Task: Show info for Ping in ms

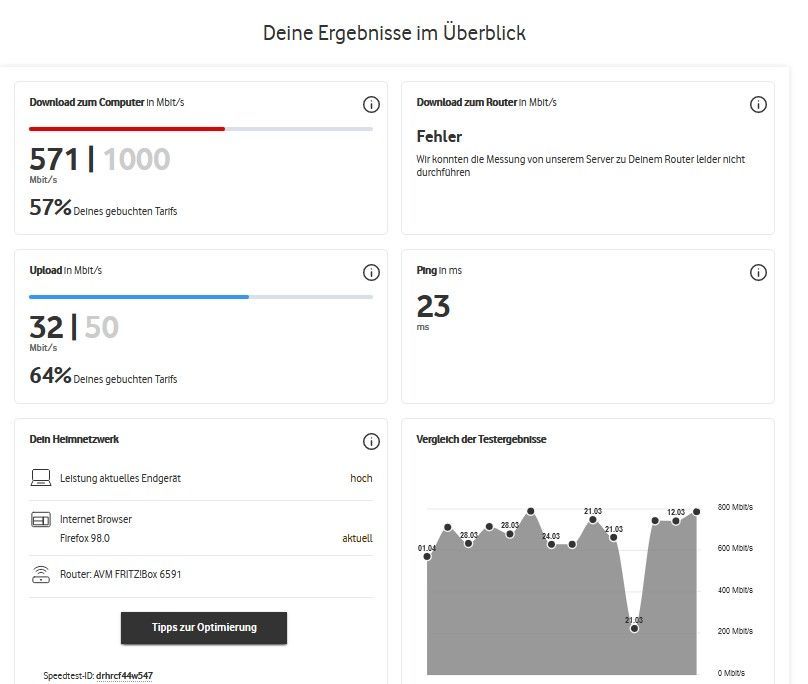Action: [x=758, y=273]
